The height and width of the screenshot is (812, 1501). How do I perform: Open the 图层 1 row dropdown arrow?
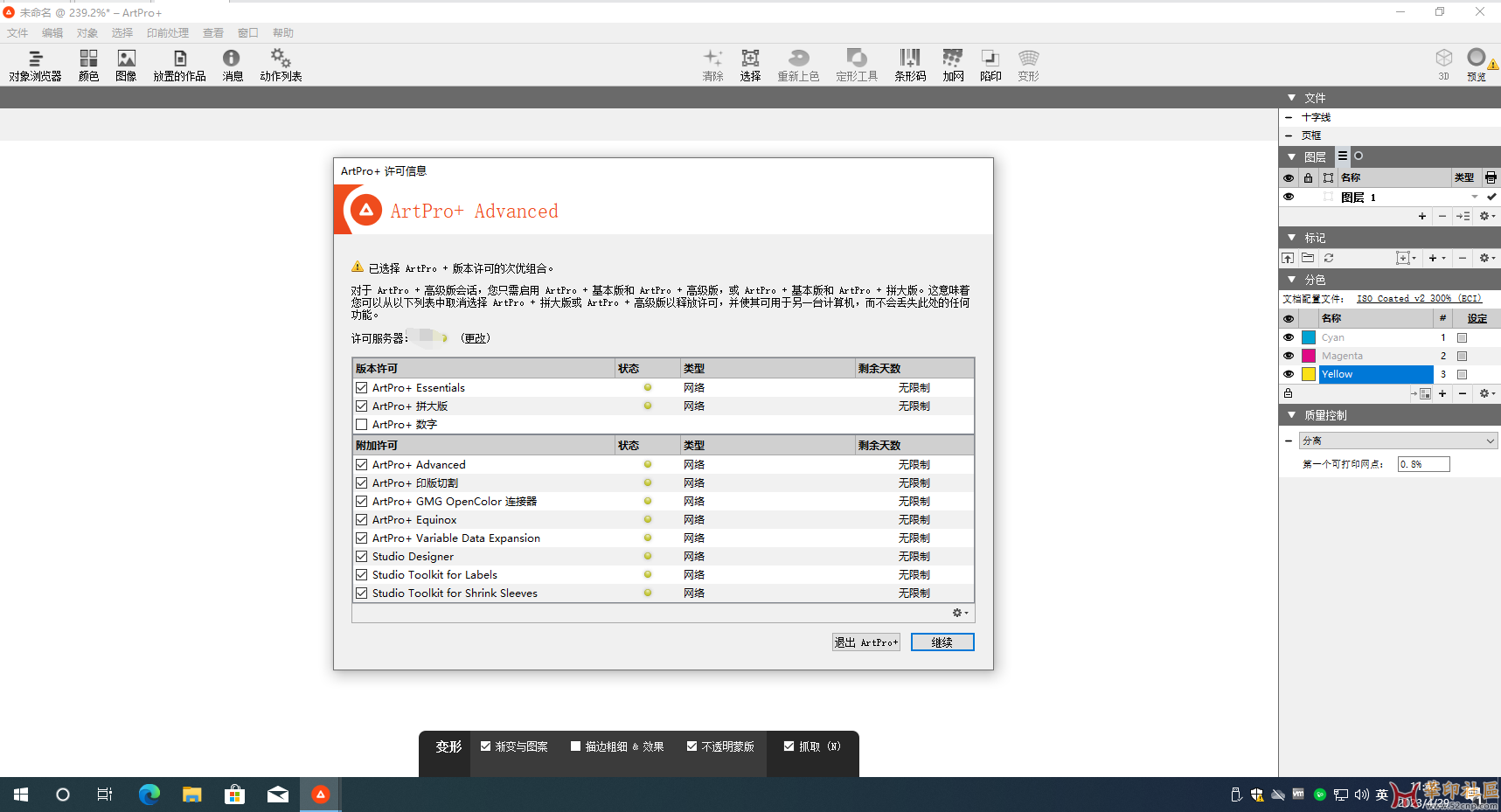(x=1475, y=198)
